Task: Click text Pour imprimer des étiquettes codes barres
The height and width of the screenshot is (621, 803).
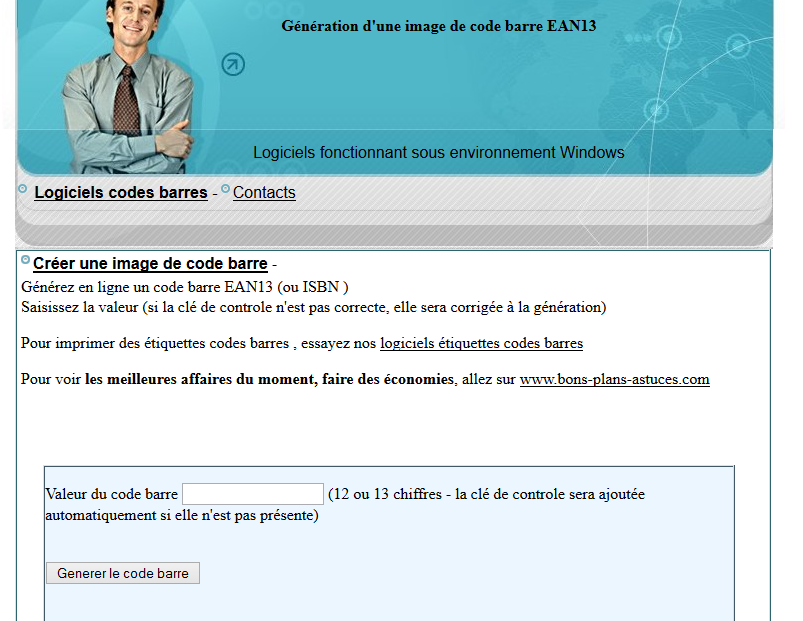Action: [x=155, y=344]
